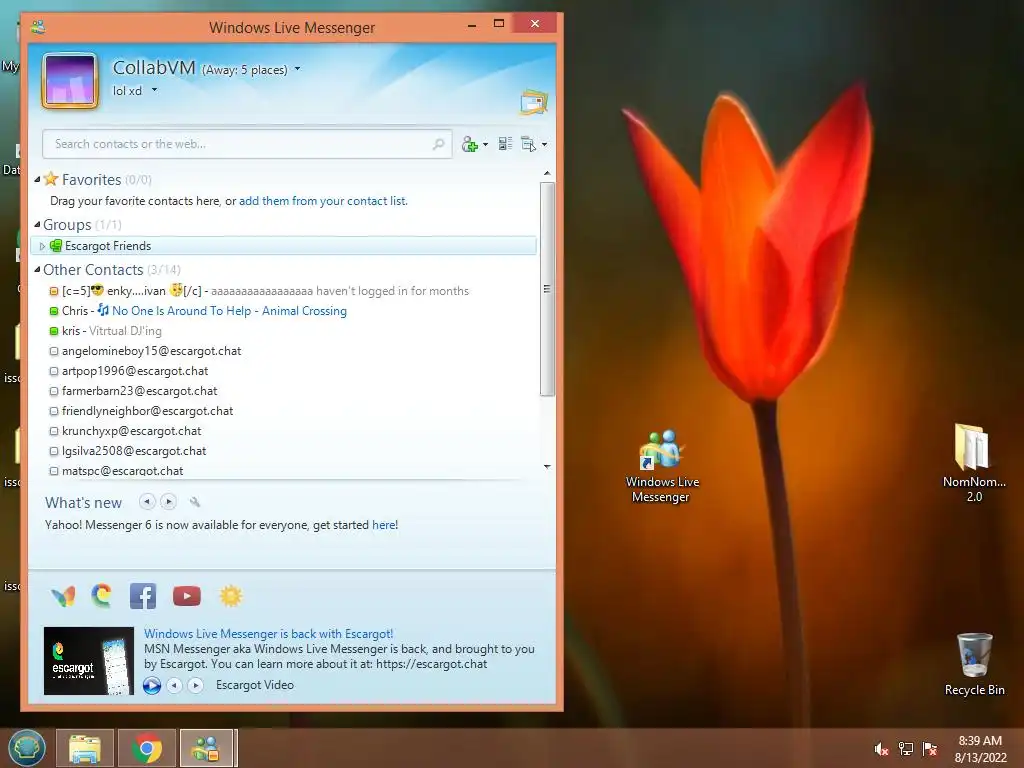Go to previous Escargot video

pyautogui.click(x=174, y=685)
